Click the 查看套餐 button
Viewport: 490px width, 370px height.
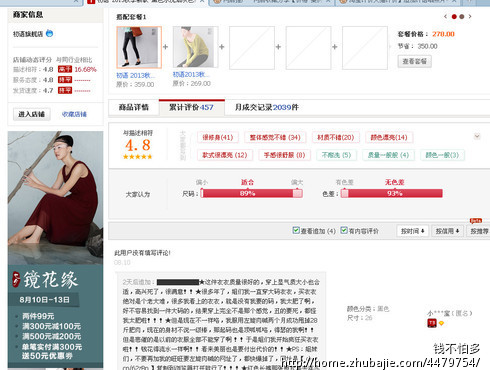pos(414,61)
